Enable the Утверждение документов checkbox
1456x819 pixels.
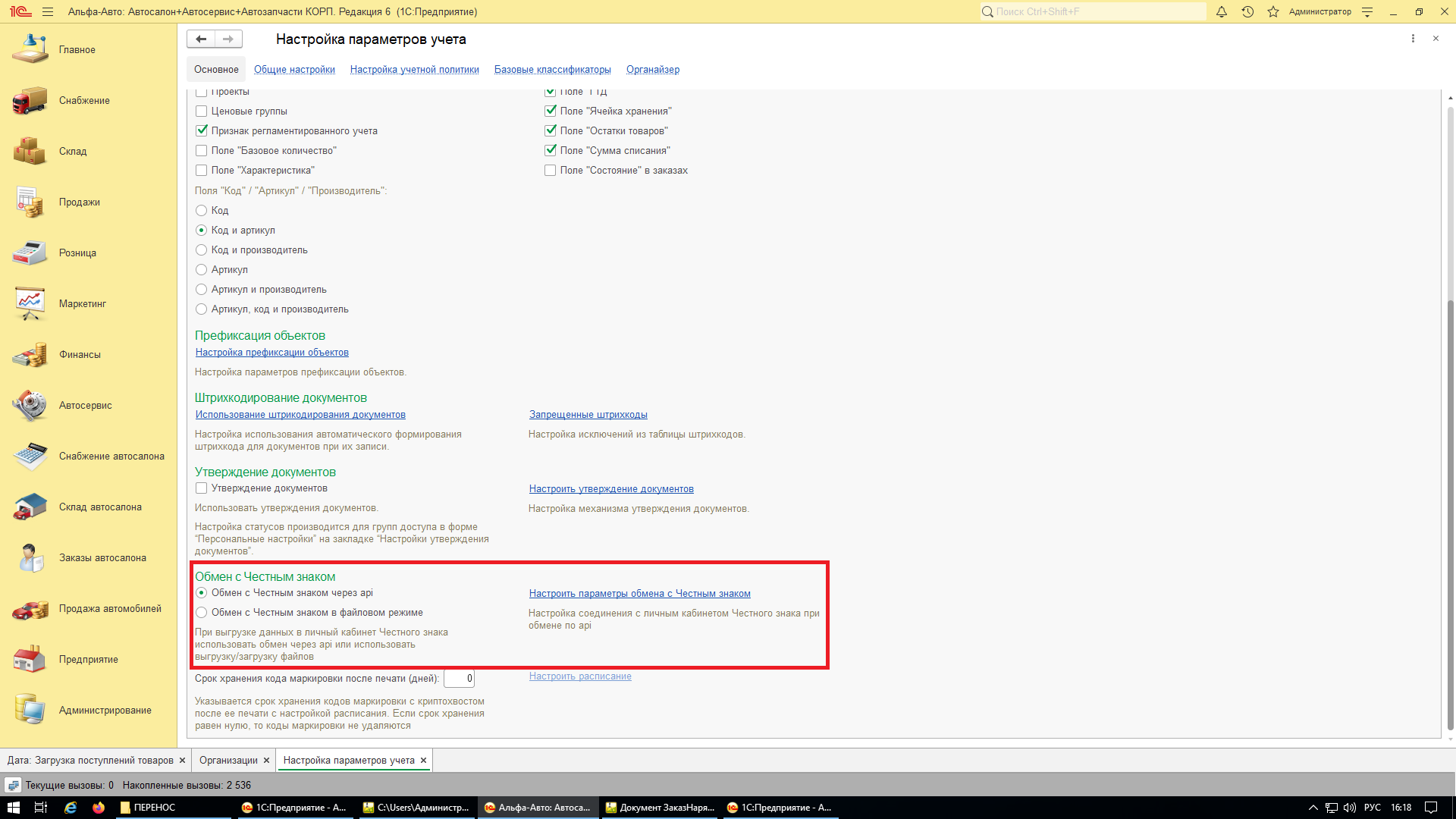[x=201, y=488]
